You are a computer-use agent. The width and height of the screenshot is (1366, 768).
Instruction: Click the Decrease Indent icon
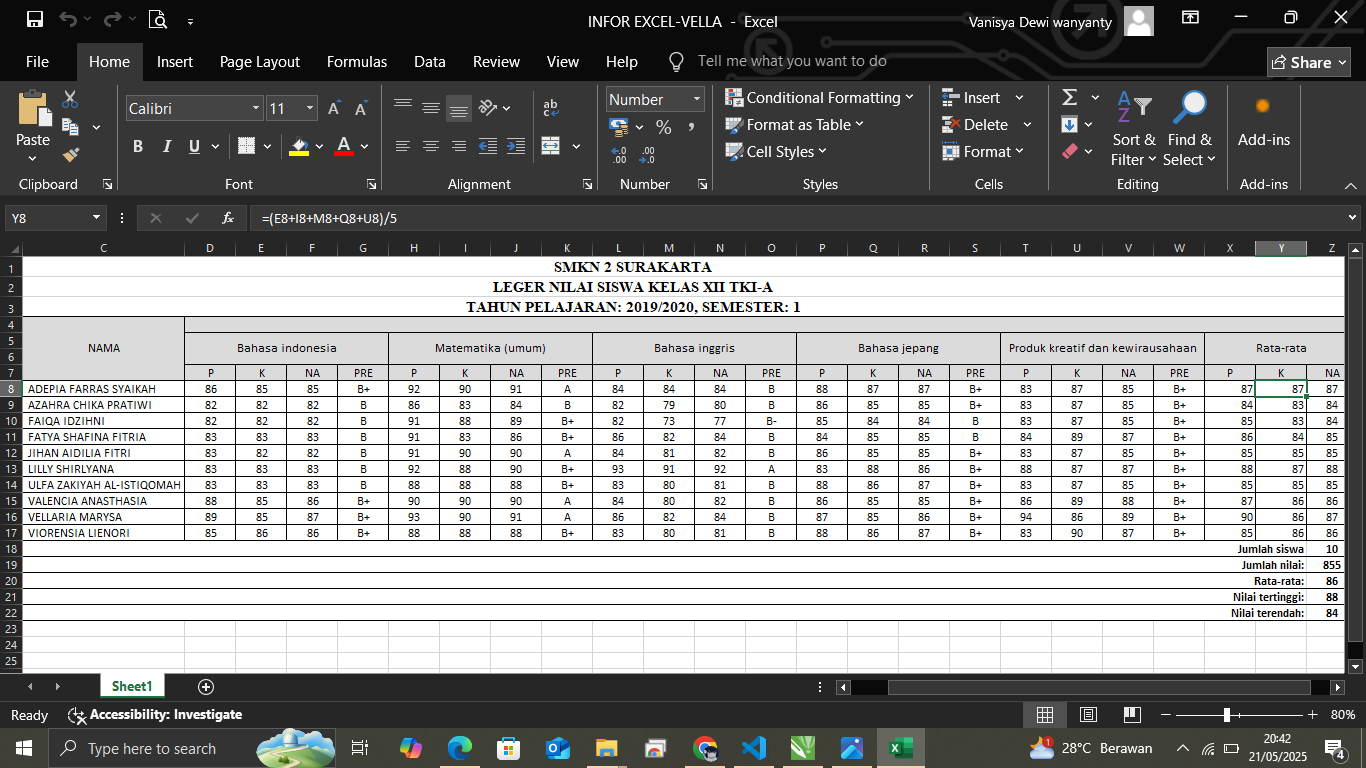pyautogui.click(x=488, y=146)
